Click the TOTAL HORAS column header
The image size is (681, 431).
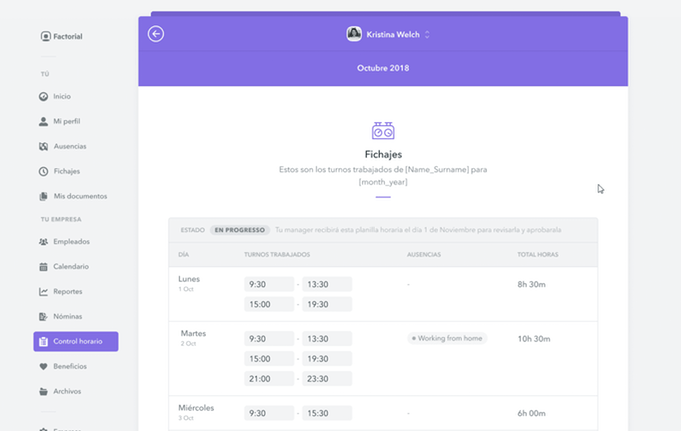point(538,255)
